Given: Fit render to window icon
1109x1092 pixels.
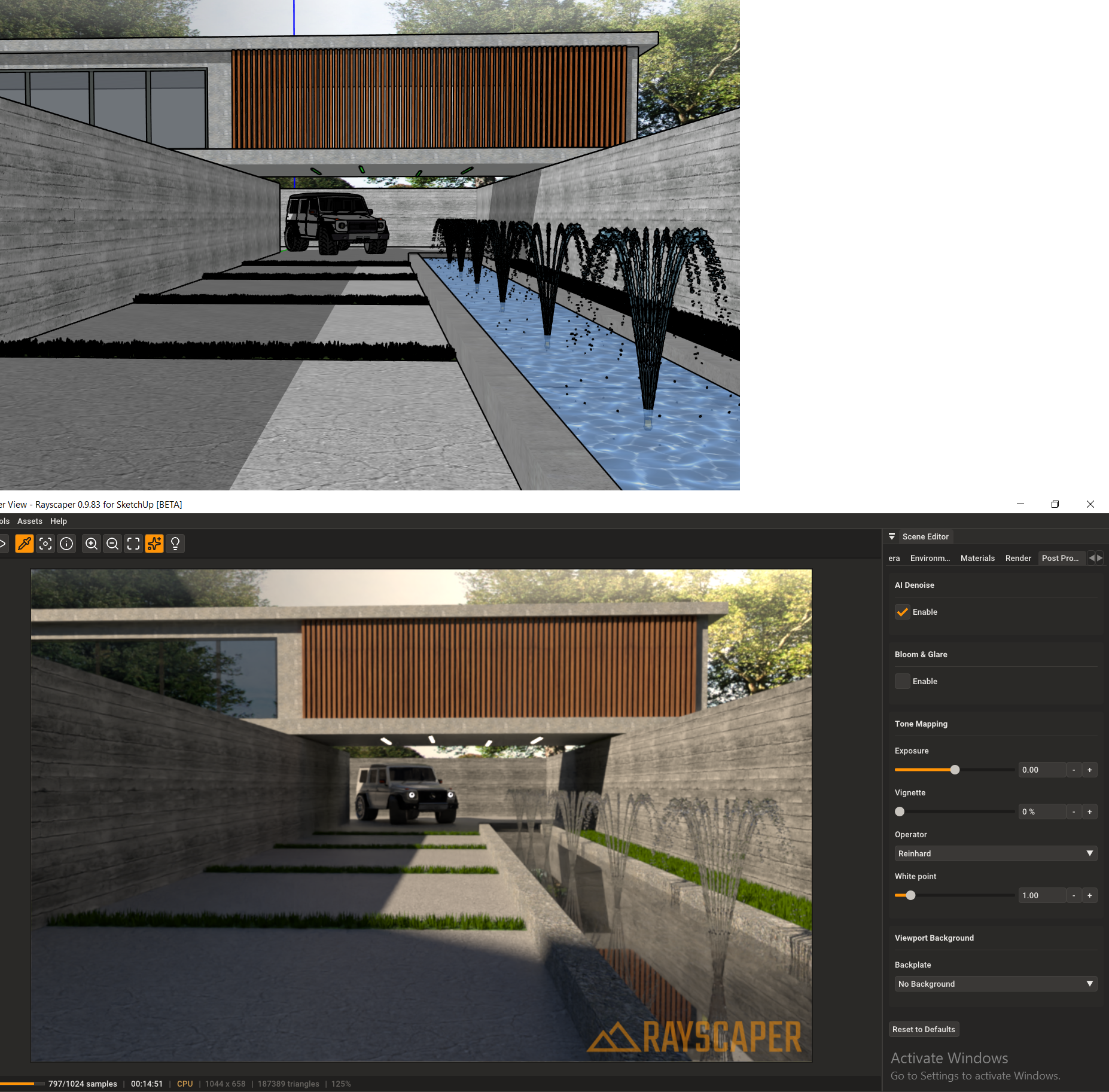Looking at the screenshot, I should [133, 544].
